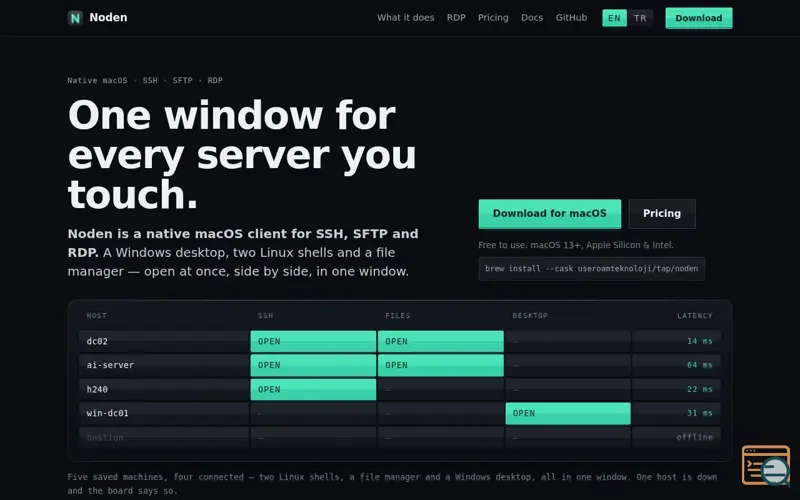Click the bastion host cell
The height and width of the screenshot is (500, 800).
[164, 437]
